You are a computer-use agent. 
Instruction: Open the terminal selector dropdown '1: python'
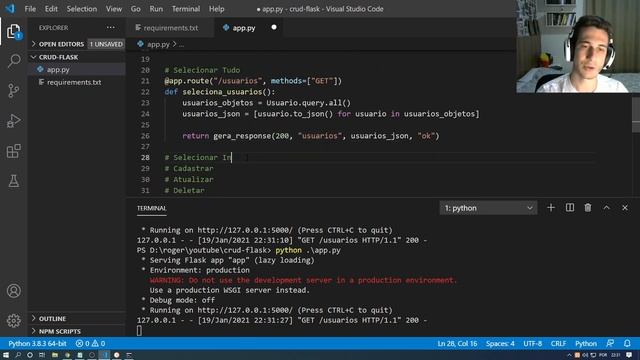tap(488, 208)
